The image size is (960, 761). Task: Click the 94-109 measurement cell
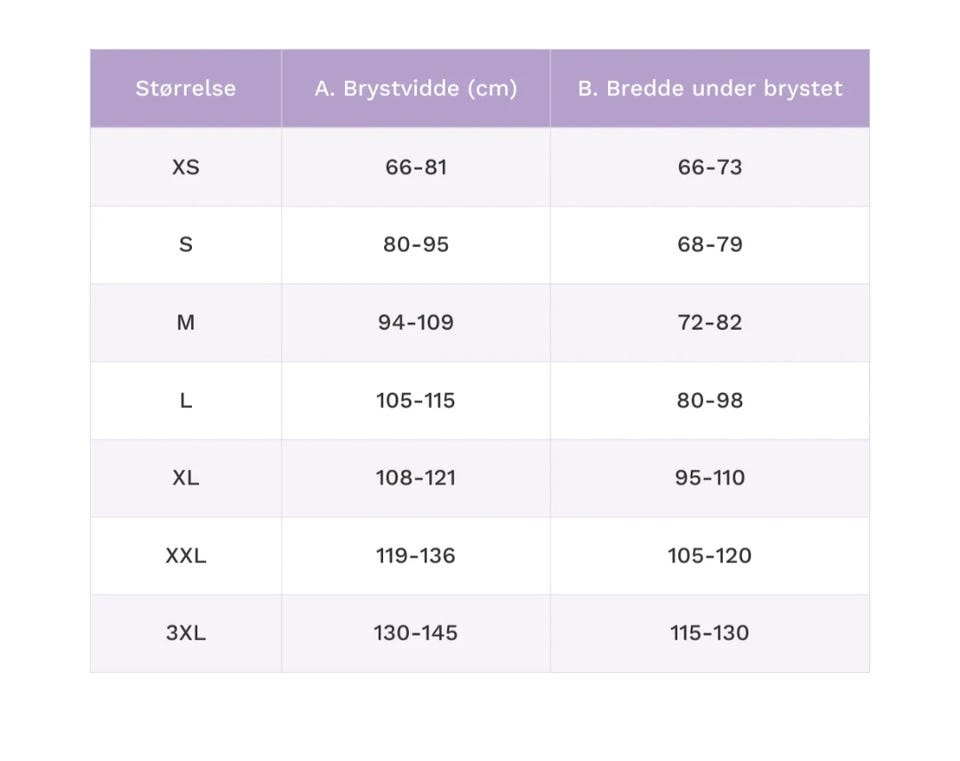point(416,322)
